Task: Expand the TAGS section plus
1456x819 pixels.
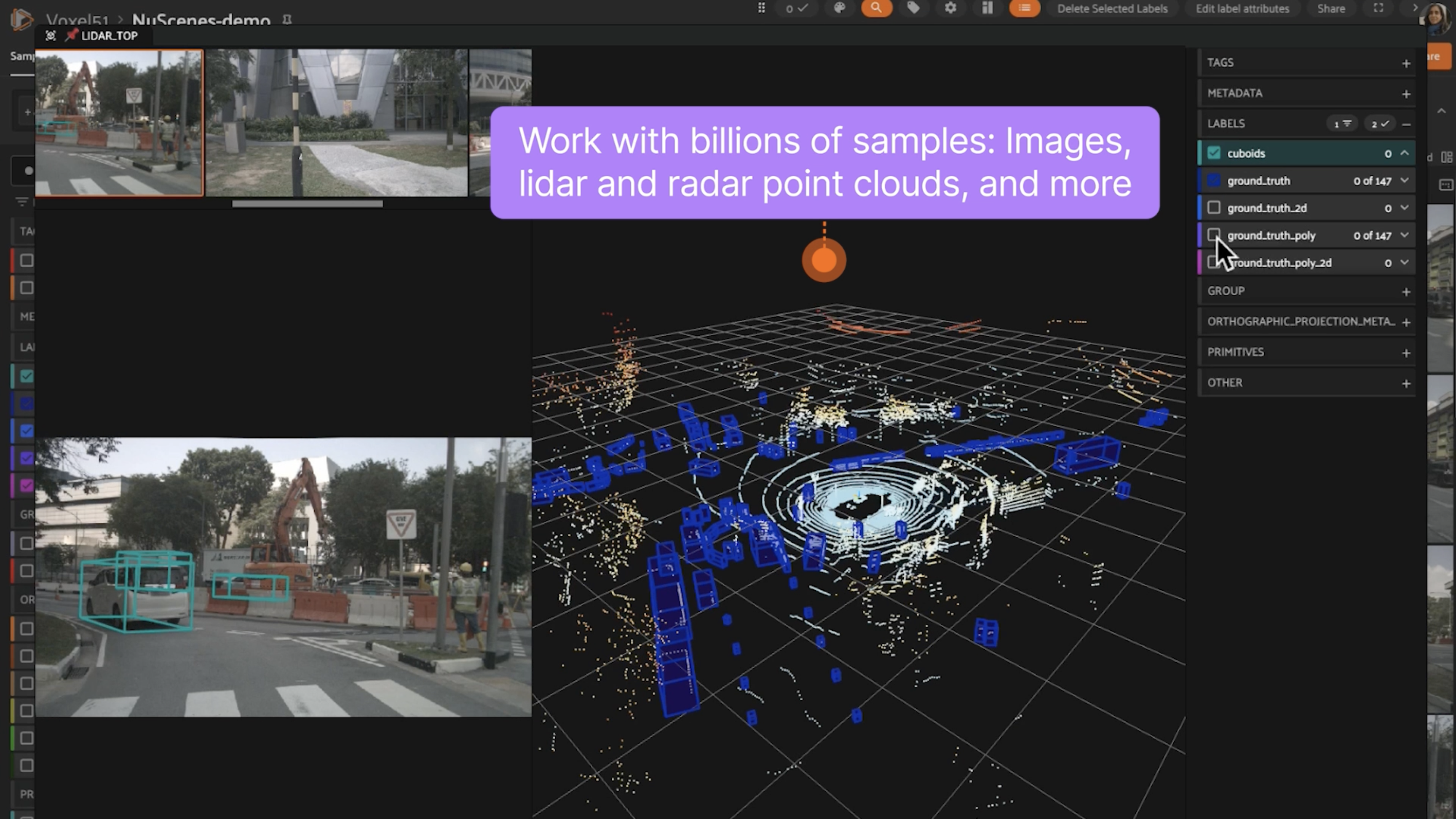Action: [1406, 63]
